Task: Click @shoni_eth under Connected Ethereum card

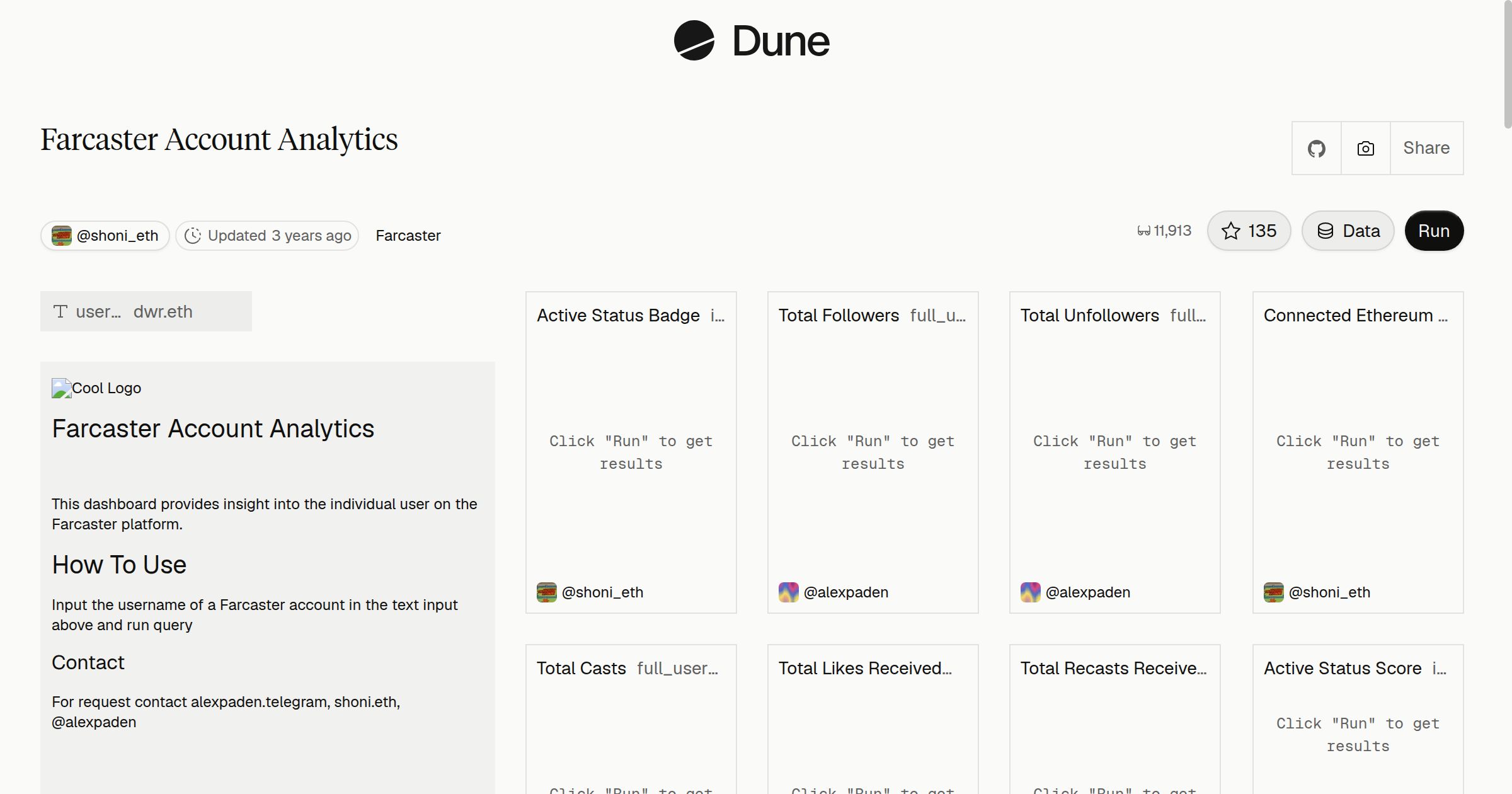Action: (x=1317, y=592)
